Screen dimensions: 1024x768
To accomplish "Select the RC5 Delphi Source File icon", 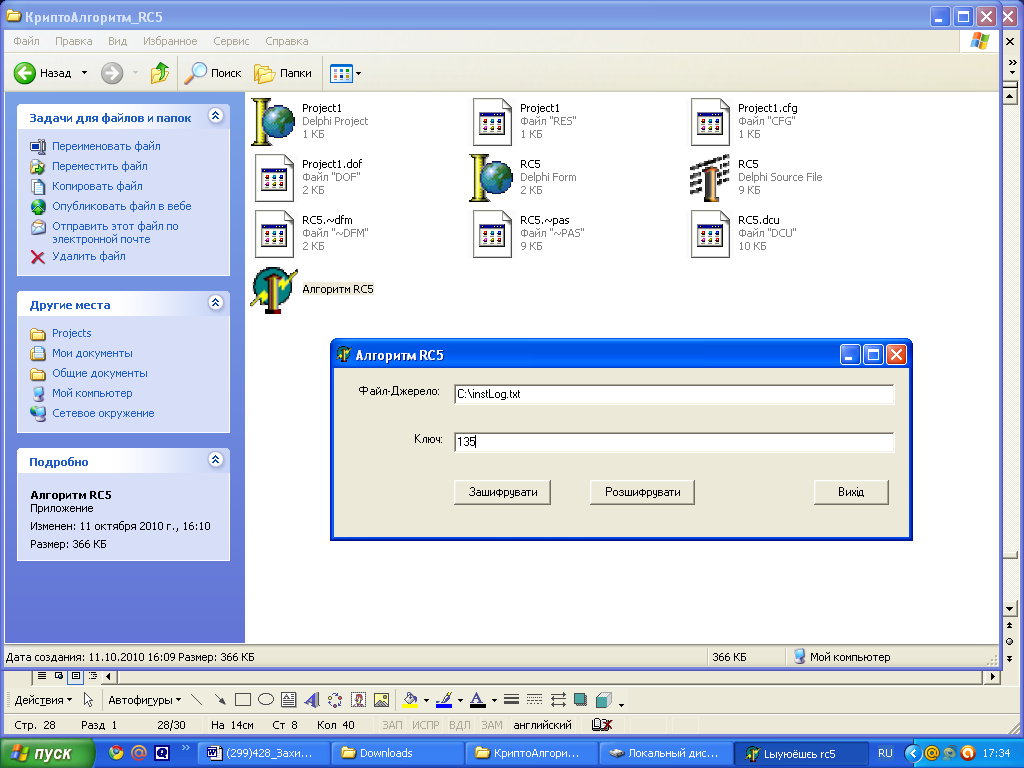I will pos(711,178).
